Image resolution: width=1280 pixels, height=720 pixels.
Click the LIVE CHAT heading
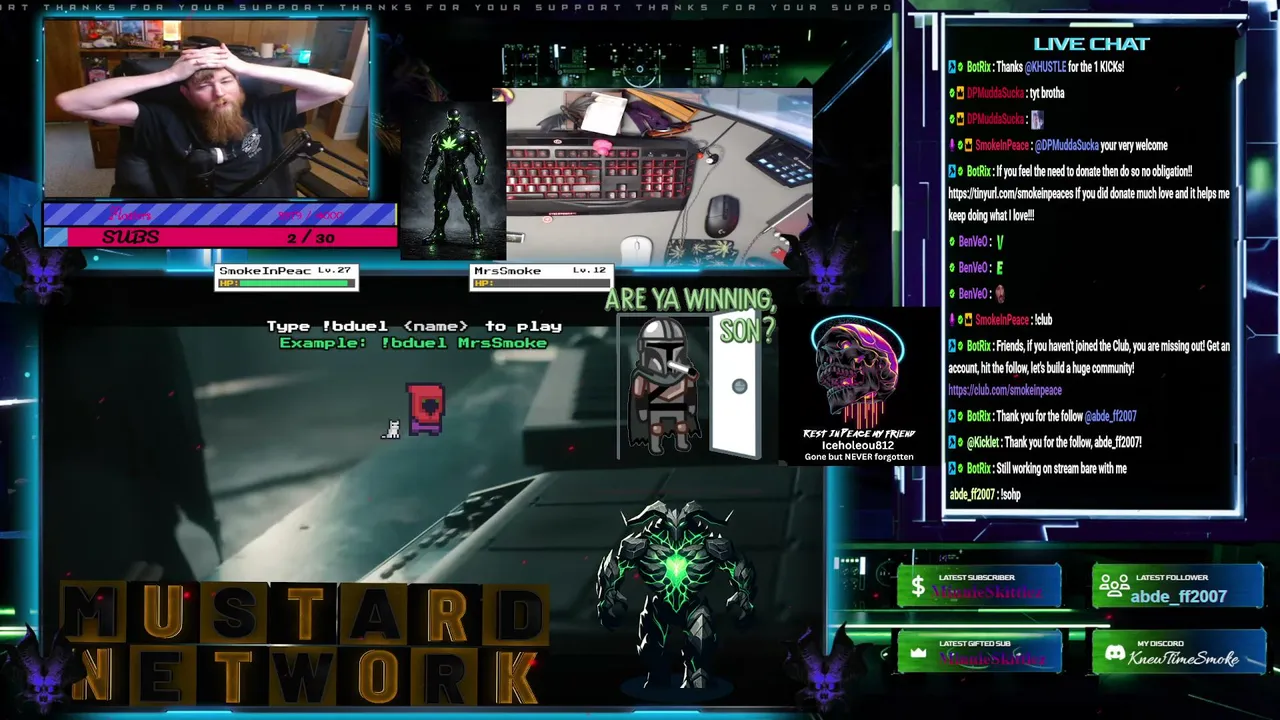point(1091,44)
